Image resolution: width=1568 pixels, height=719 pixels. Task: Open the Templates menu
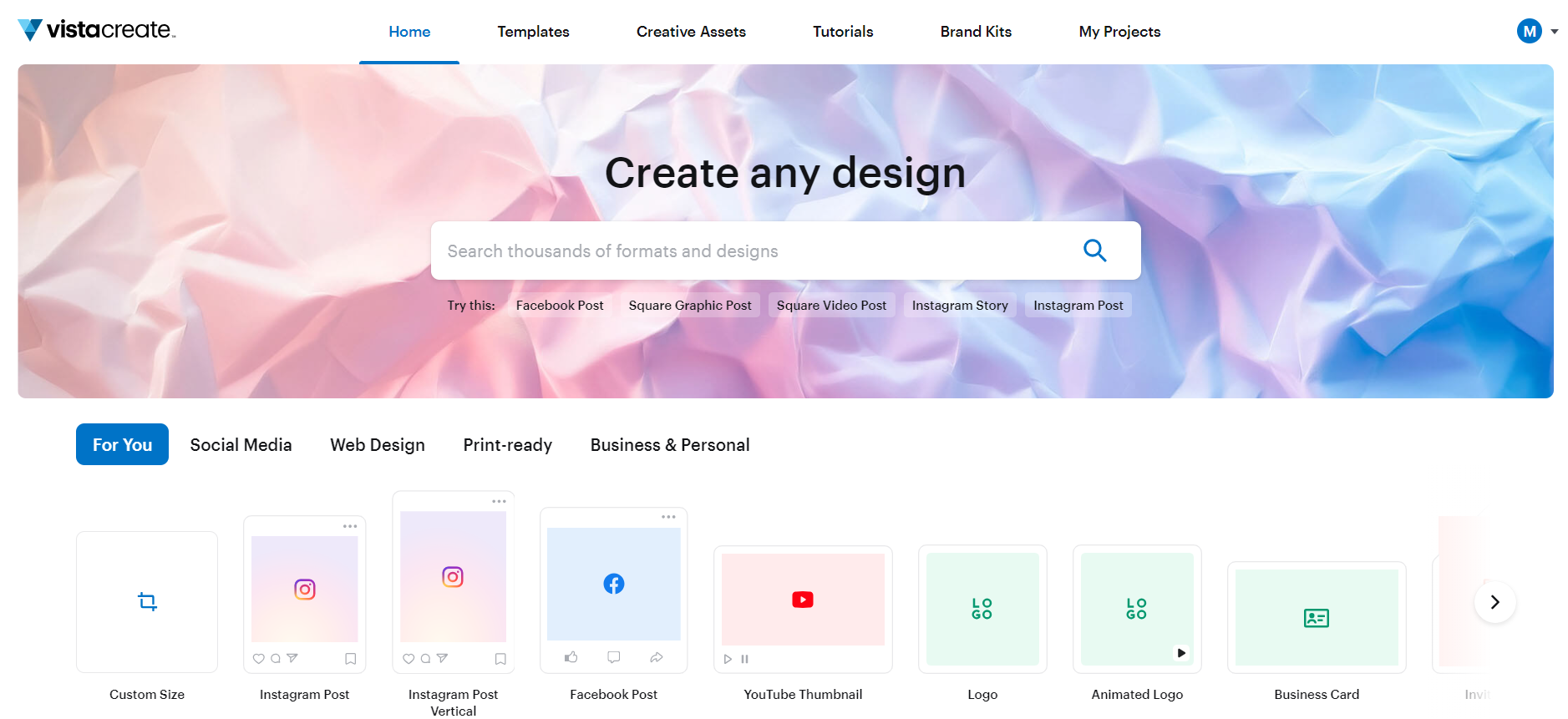coord(533,32)
